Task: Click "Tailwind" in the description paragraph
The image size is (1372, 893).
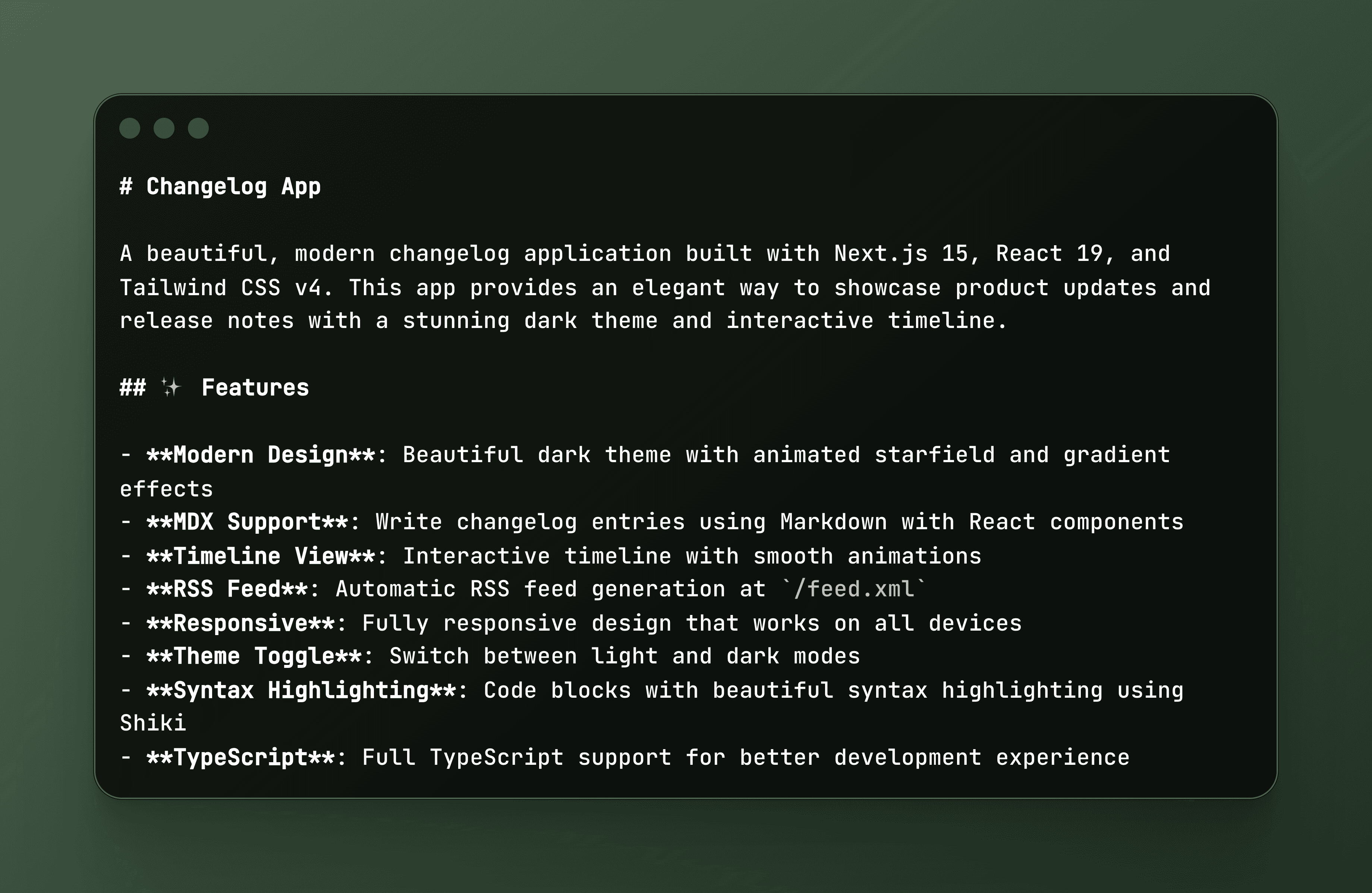Action: pos(173,287)
